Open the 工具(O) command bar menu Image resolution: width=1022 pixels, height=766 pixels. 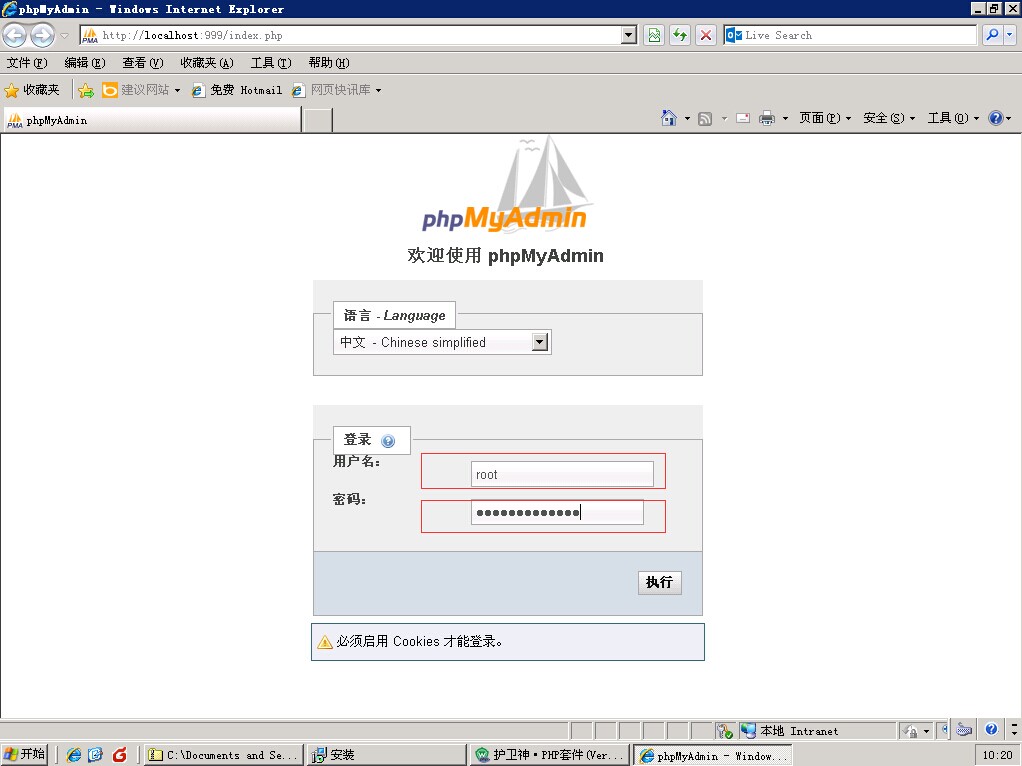click(953, 118)
